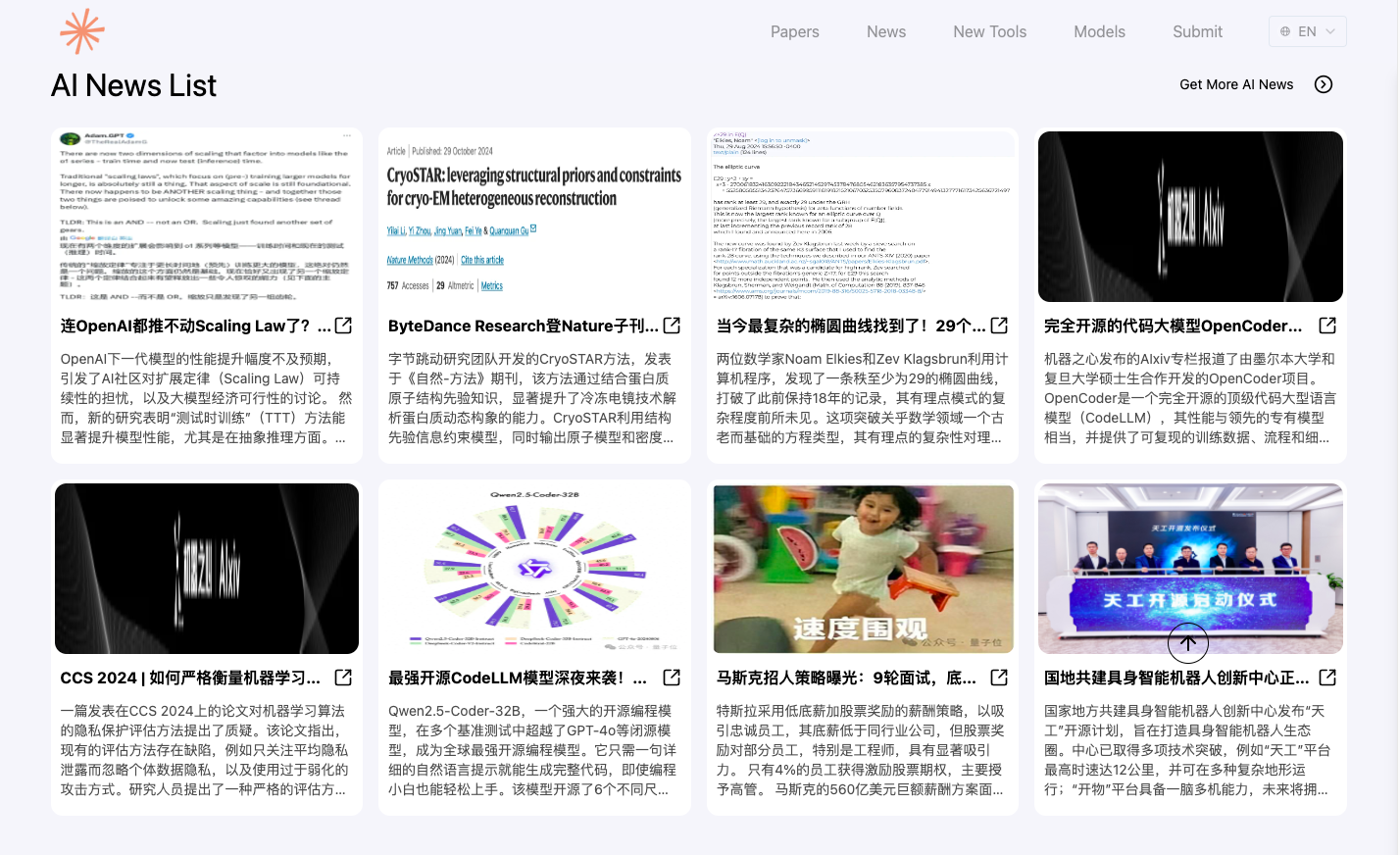Open the running child 速度围观 thumbnail
The width and height of the screenshot is (1400, 855).
(x=863, y=569)
